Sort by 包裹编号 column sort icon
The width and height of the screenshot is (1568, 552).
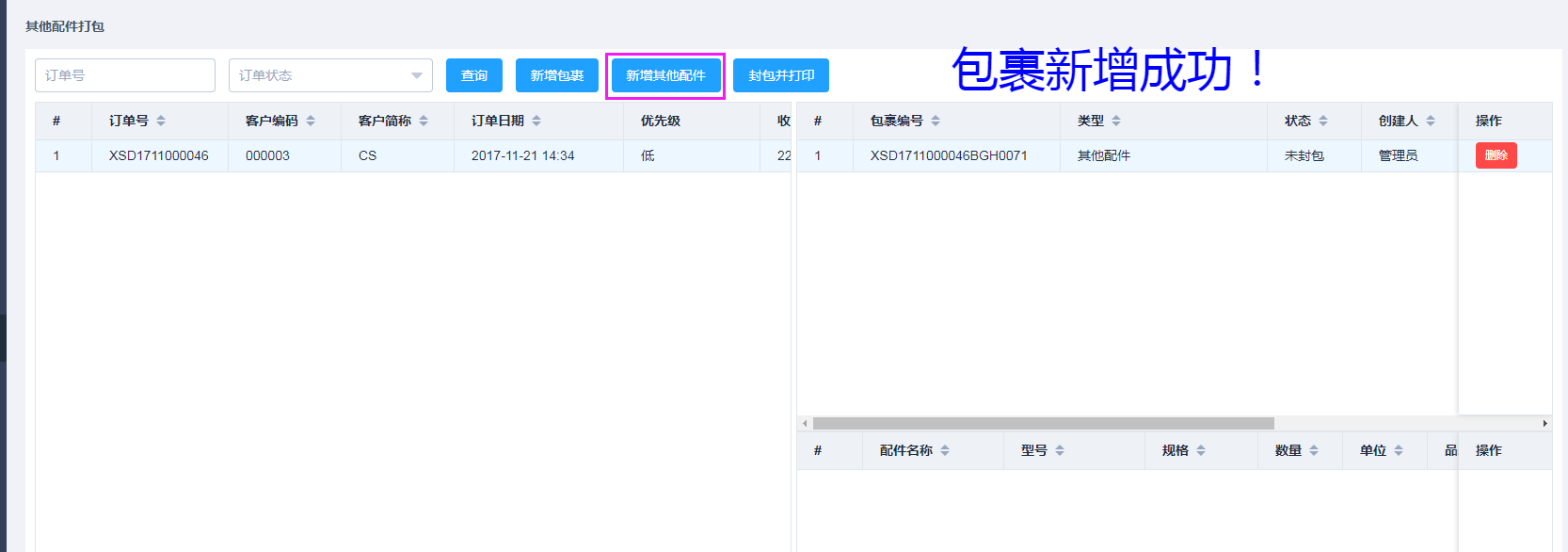(936, 121)
